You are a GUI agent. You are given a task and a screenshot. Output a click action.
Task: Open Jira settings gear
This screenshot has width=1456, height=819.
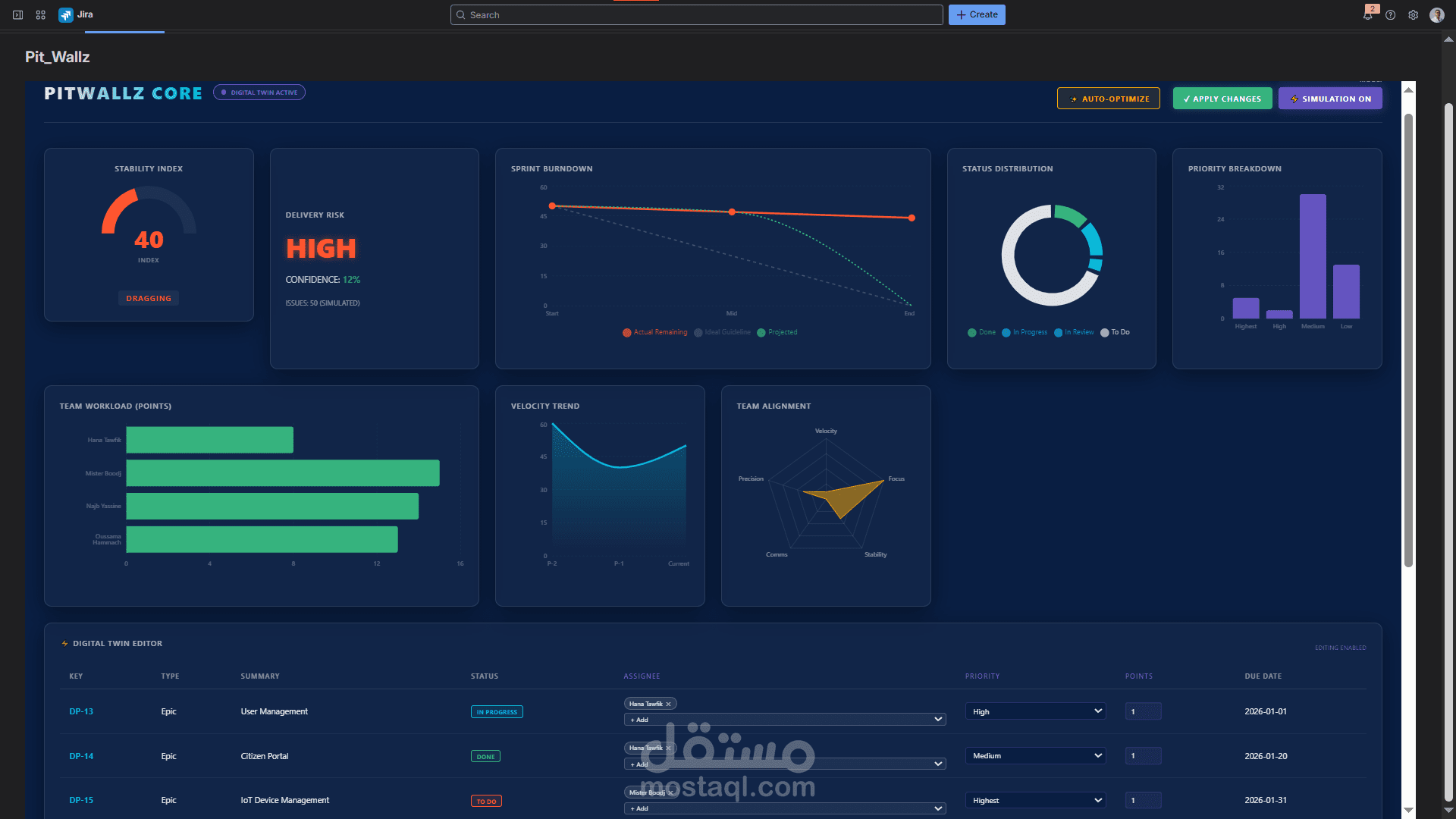(x=1413, y=15)
